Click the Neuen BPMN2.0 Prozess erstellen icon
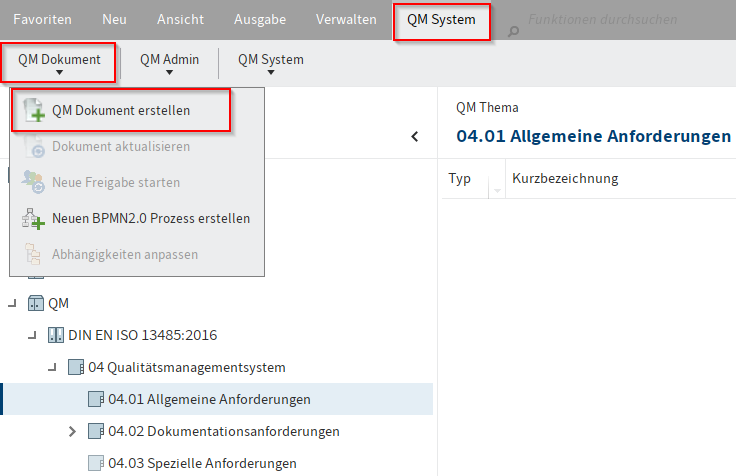Viewport: 736px width, 476px height. 34,218
